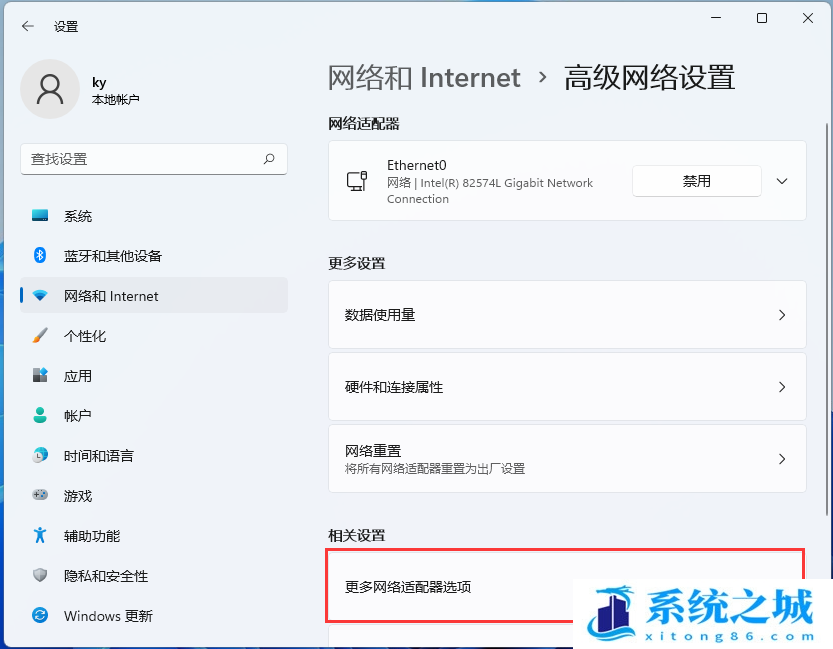Select the 个性化 brush icon
Screen dimensions: 833x649
coord(40,336)
